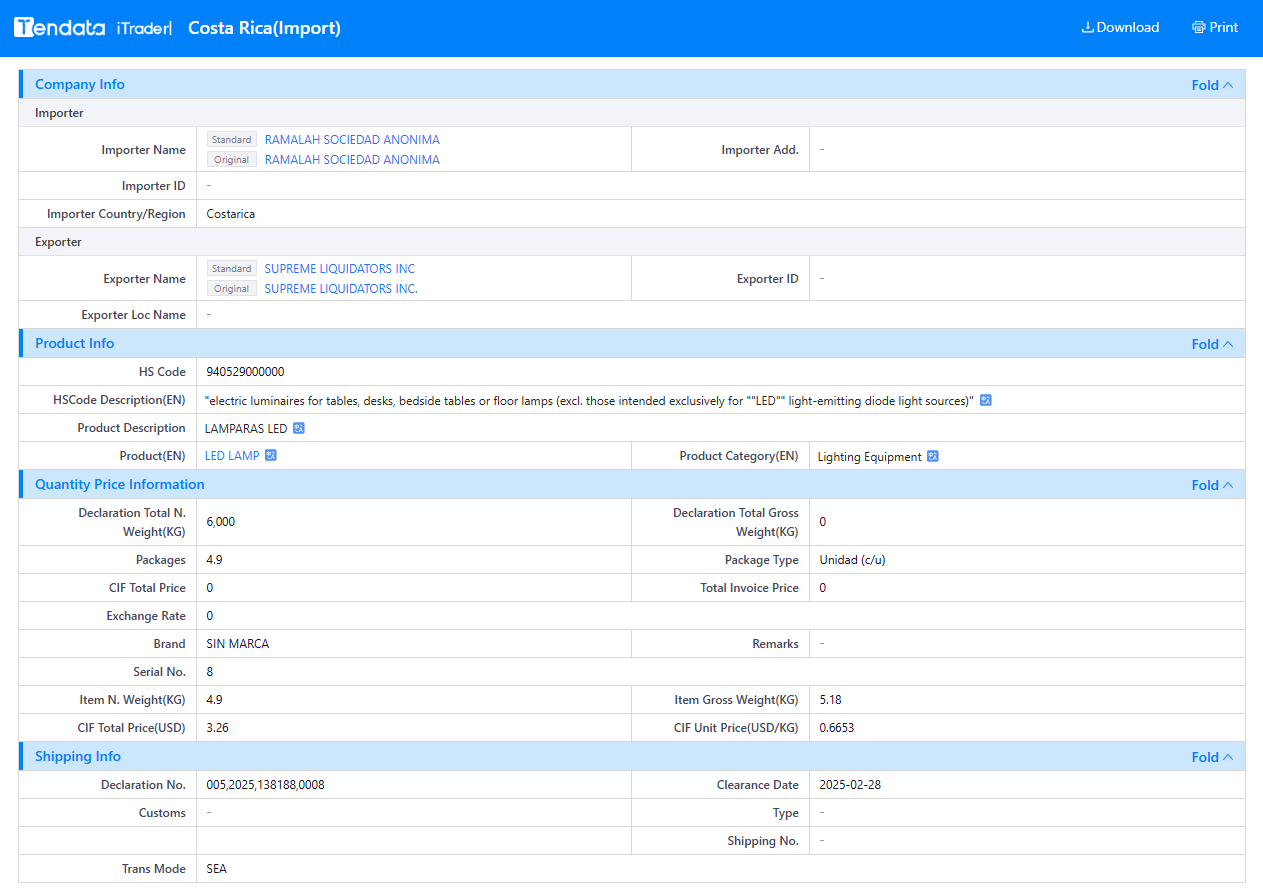The height and width of the screenshot is (895, 1263).
Task: Click the Total Invoice Price value 0
Action: point(823,588)
